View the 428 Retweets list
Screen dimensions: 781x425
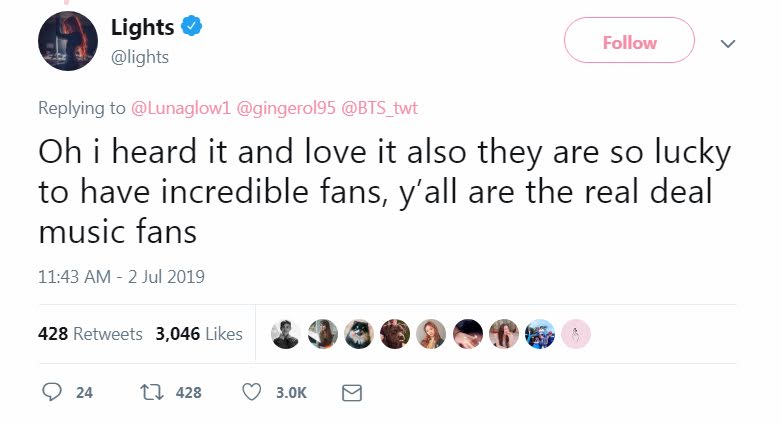90,334
